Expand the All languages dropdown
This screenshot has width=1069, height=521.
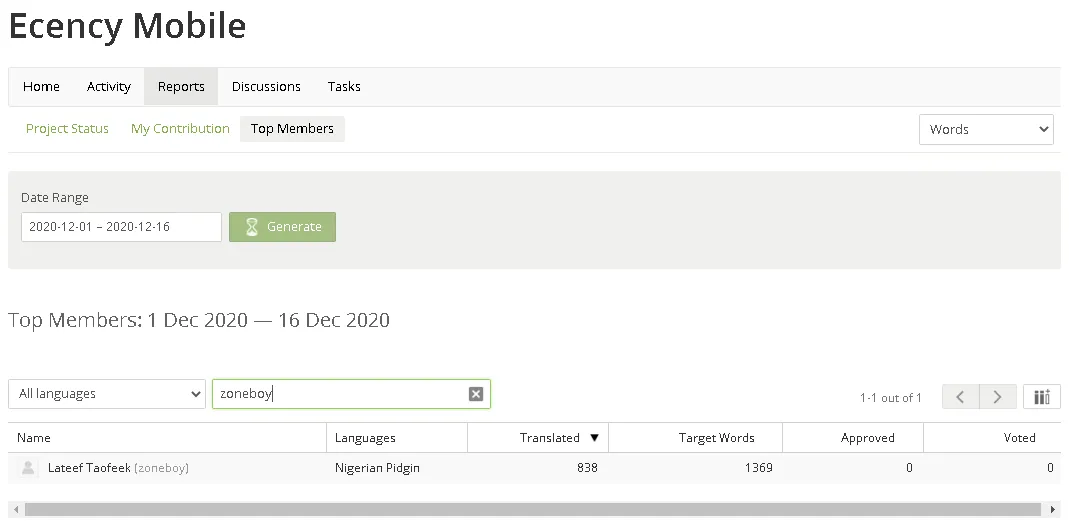tap(107, 394)
